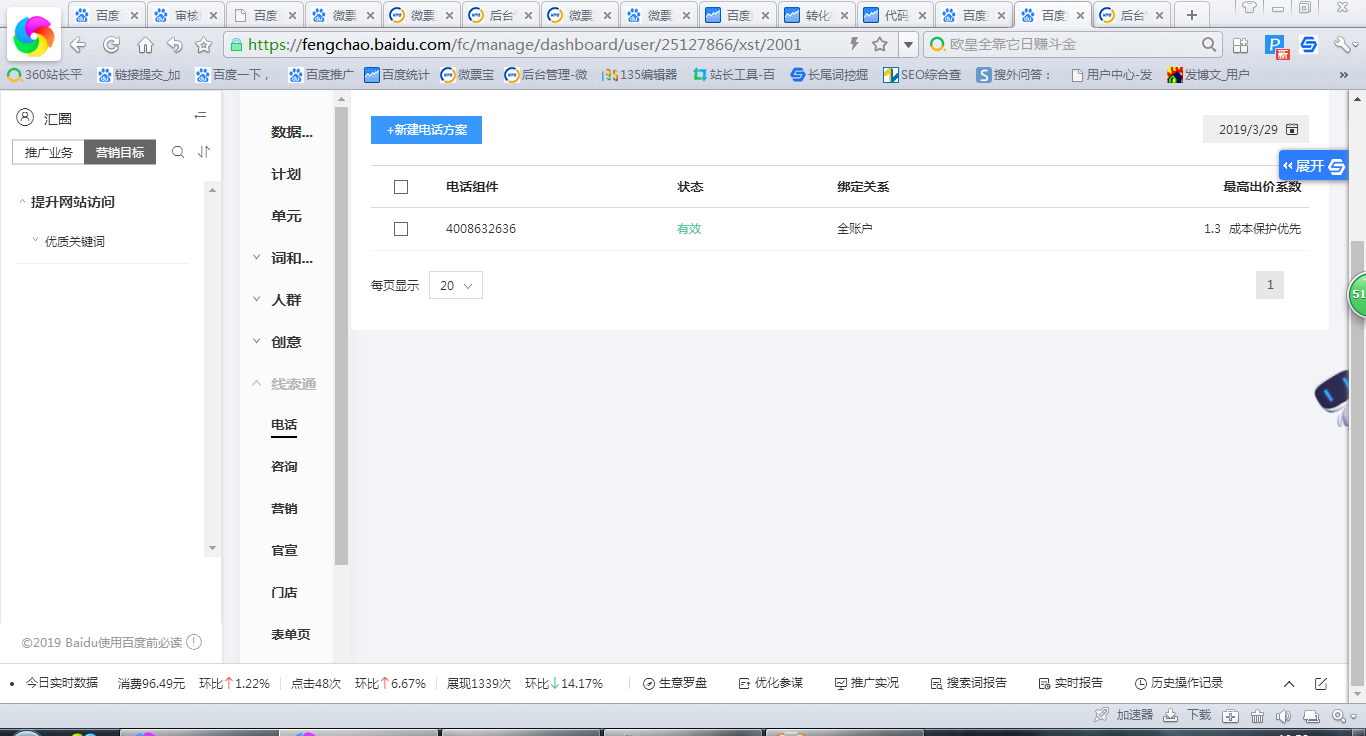Click the 新建电话方案 button
Image resolution: width=1366 pixels, height=736 pixels.
[426, 130]
